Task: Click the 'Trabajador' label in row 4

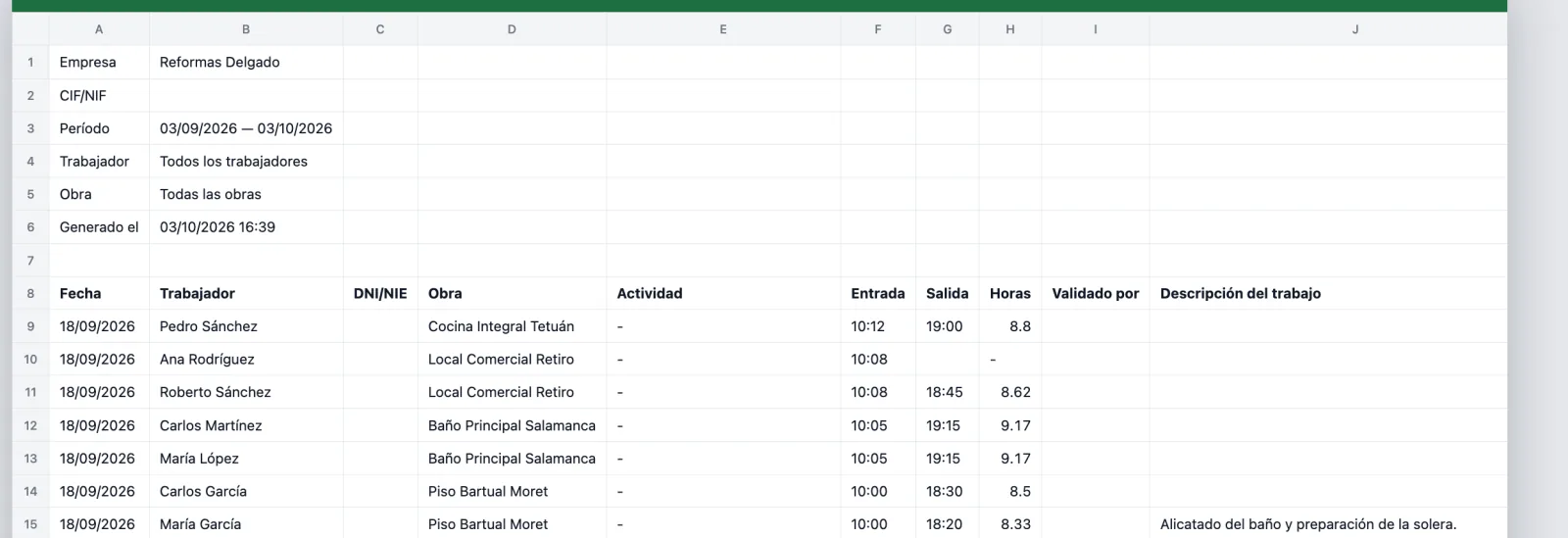Action: (x=99, y=162)
